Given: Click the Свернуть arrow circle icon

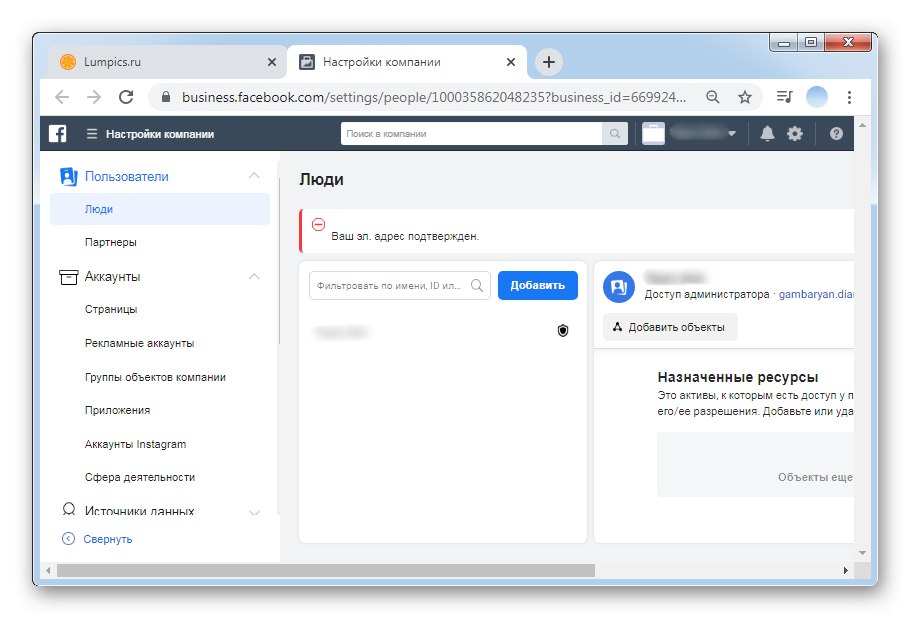Looking at the screenshot, I should pos(69,539).
